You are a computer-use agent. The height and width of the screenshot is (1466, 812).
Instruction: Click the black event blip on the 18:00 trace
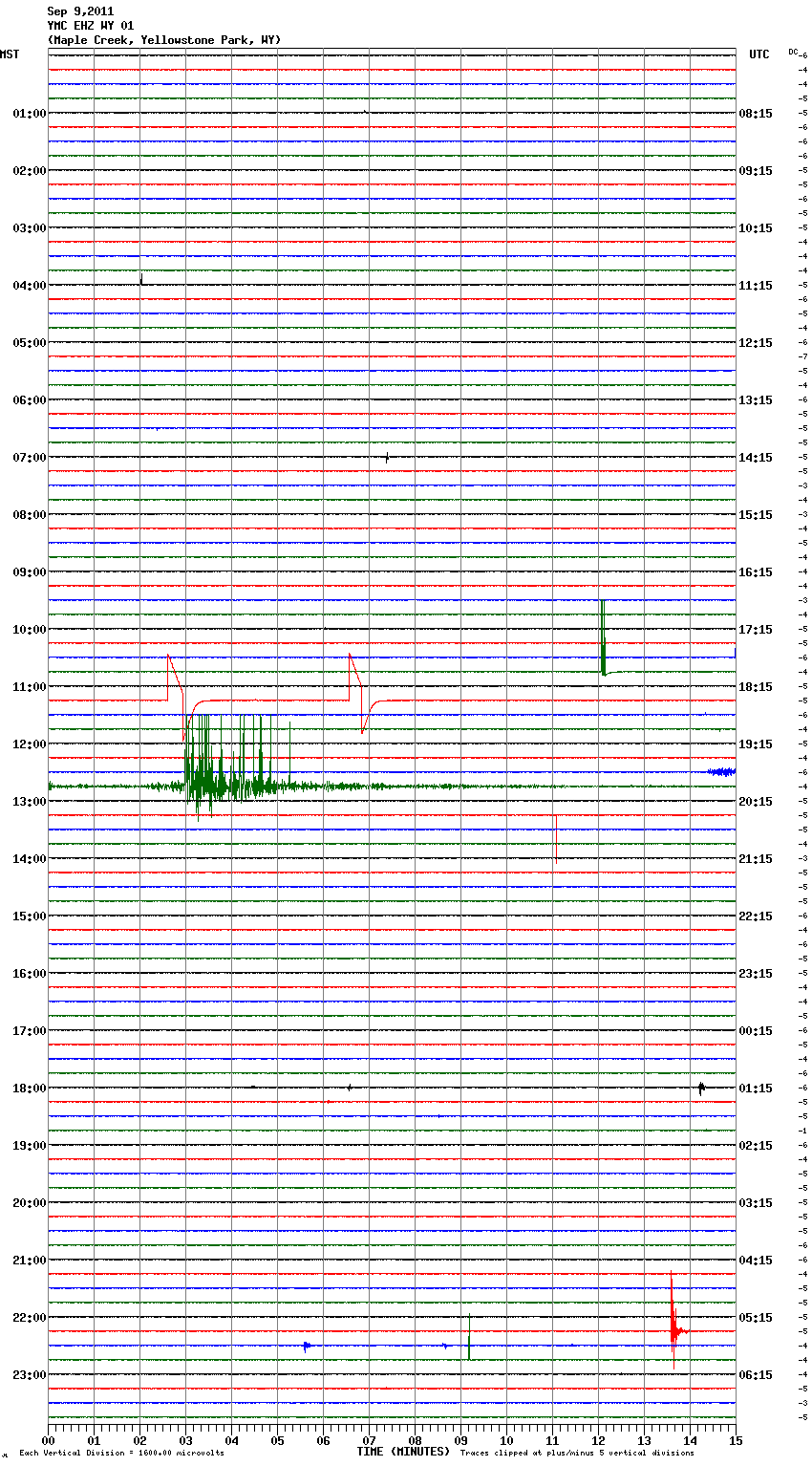(701, 1088)
